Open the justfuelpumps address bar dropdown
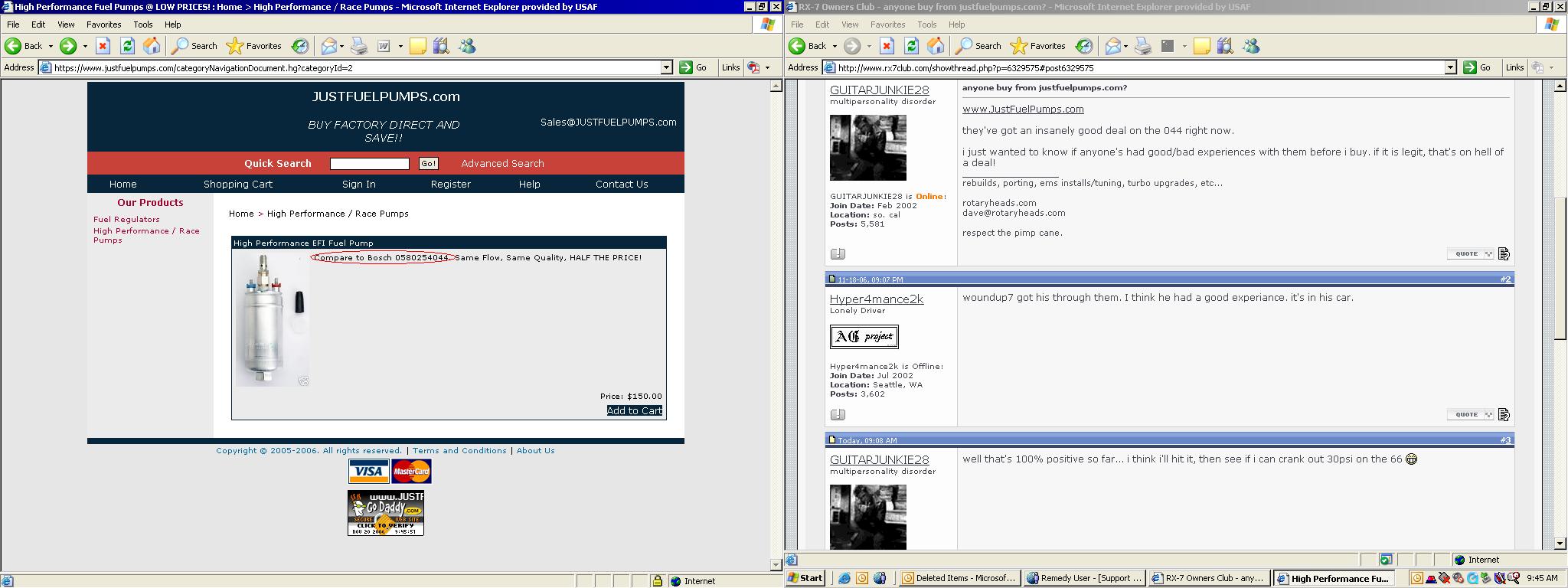 click(666, 67)
